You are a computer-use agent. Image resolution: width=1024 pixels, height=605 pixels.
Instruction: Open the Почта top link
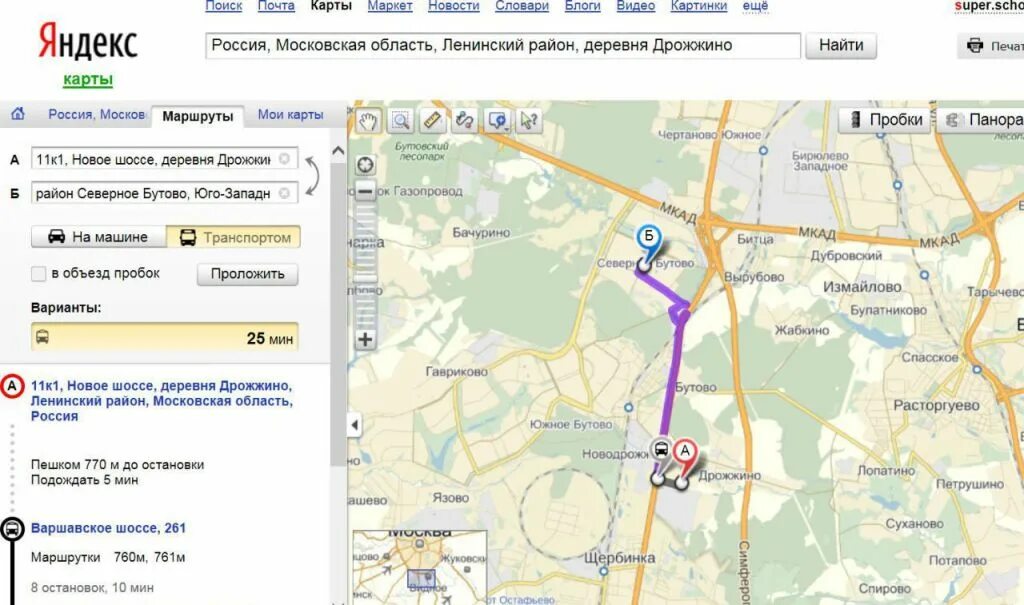276,6
